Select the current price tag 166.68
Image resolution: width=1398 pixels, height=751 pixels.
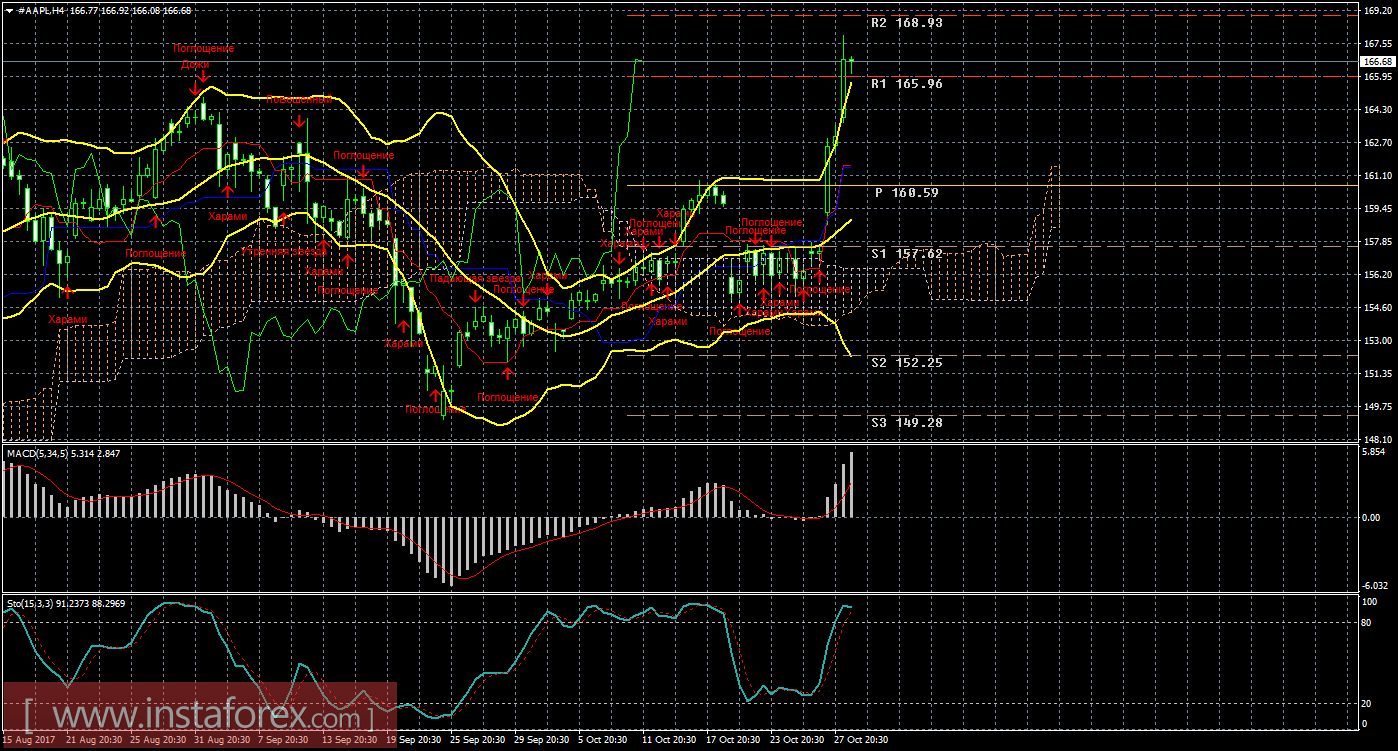[1378, 62]
